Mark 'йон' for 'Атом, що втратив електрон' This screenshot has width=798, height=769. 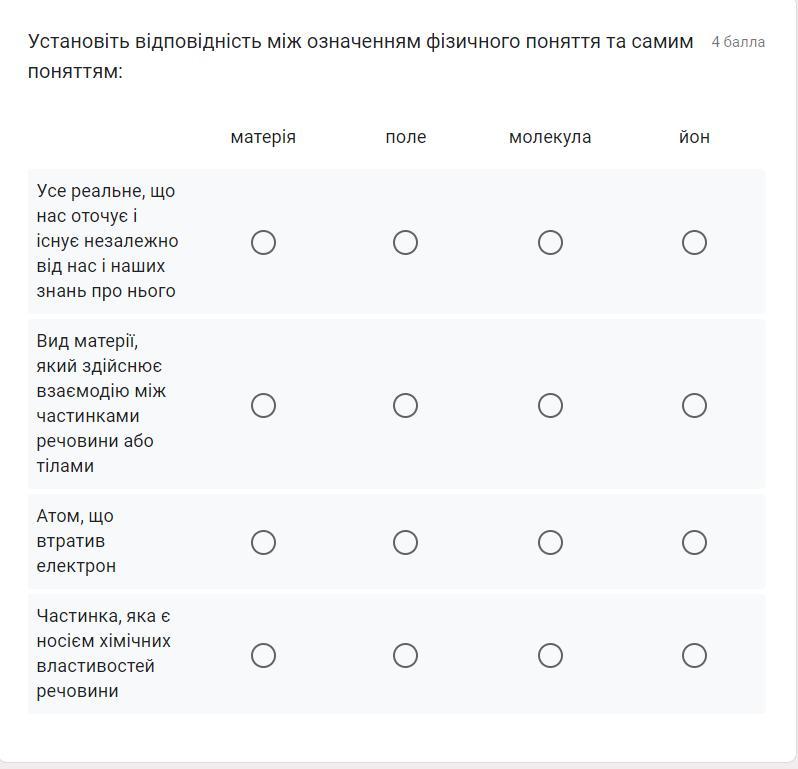694,542
